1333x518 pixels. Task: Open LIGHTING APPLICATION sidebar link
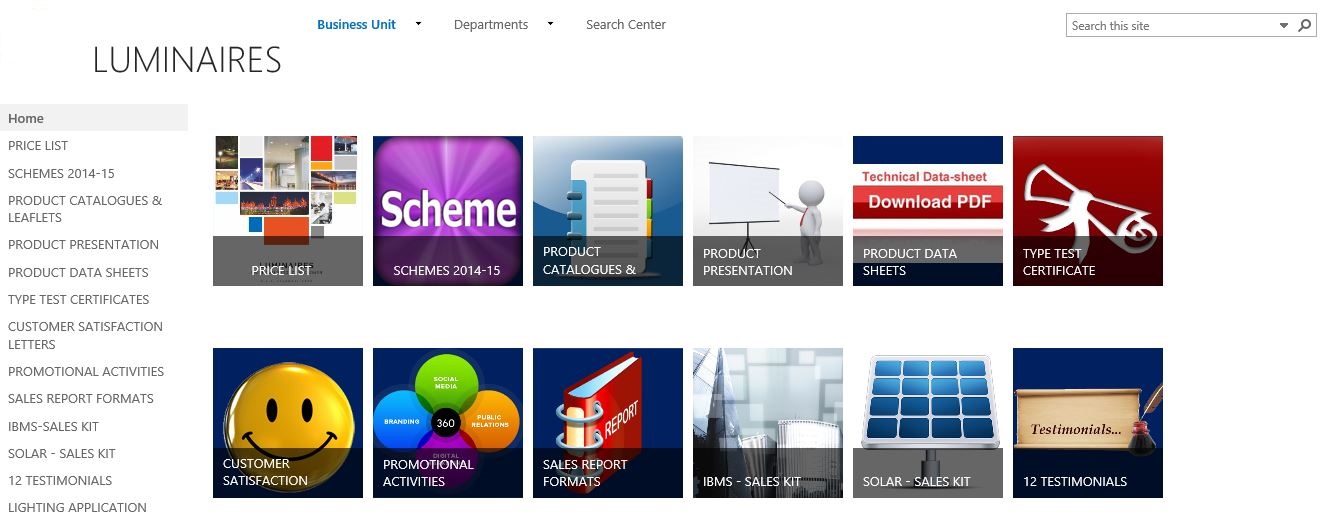tap(77, 507)
